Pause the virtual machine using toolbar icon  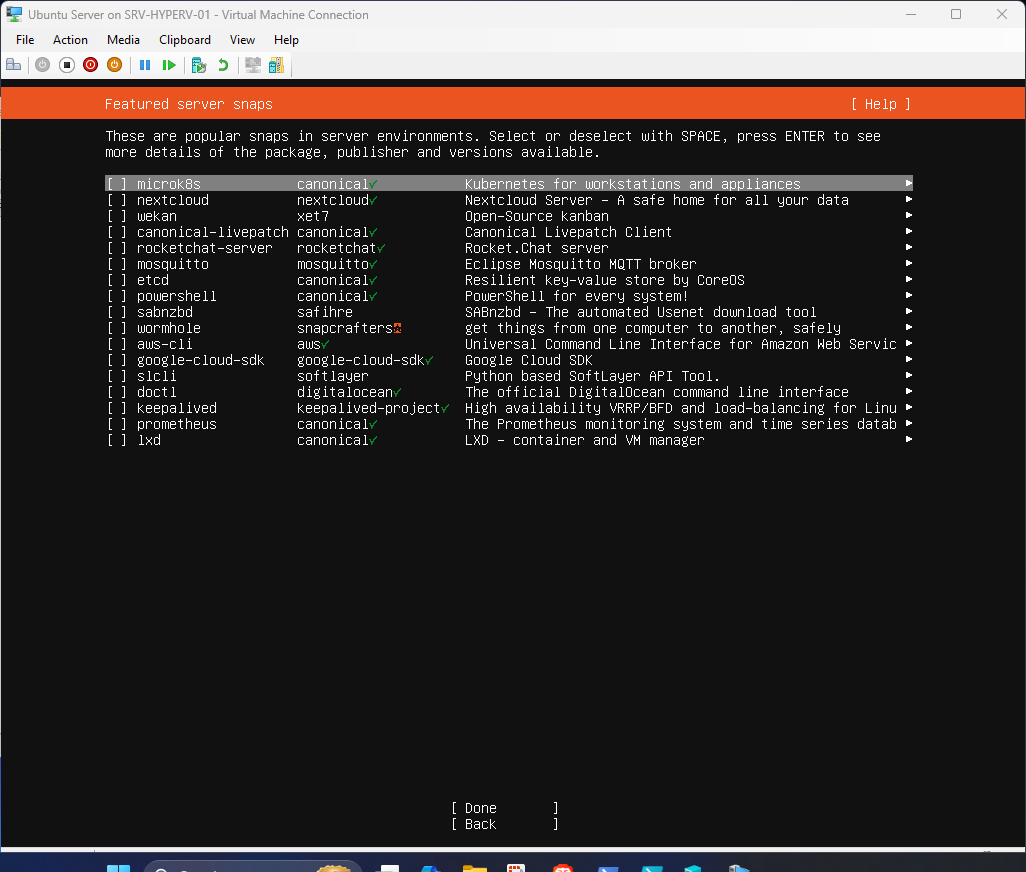coord(145,65)
